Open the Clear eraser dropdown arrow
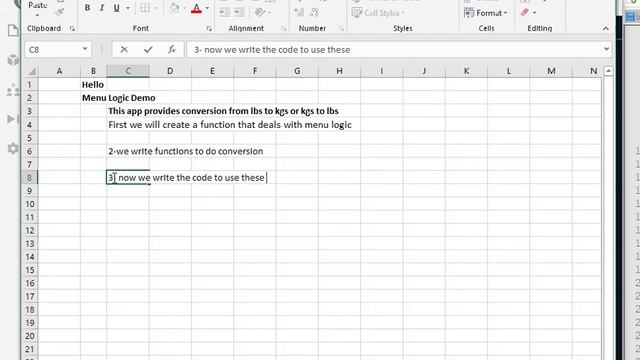The image size is (640, 360). click(x=534, y=13)
